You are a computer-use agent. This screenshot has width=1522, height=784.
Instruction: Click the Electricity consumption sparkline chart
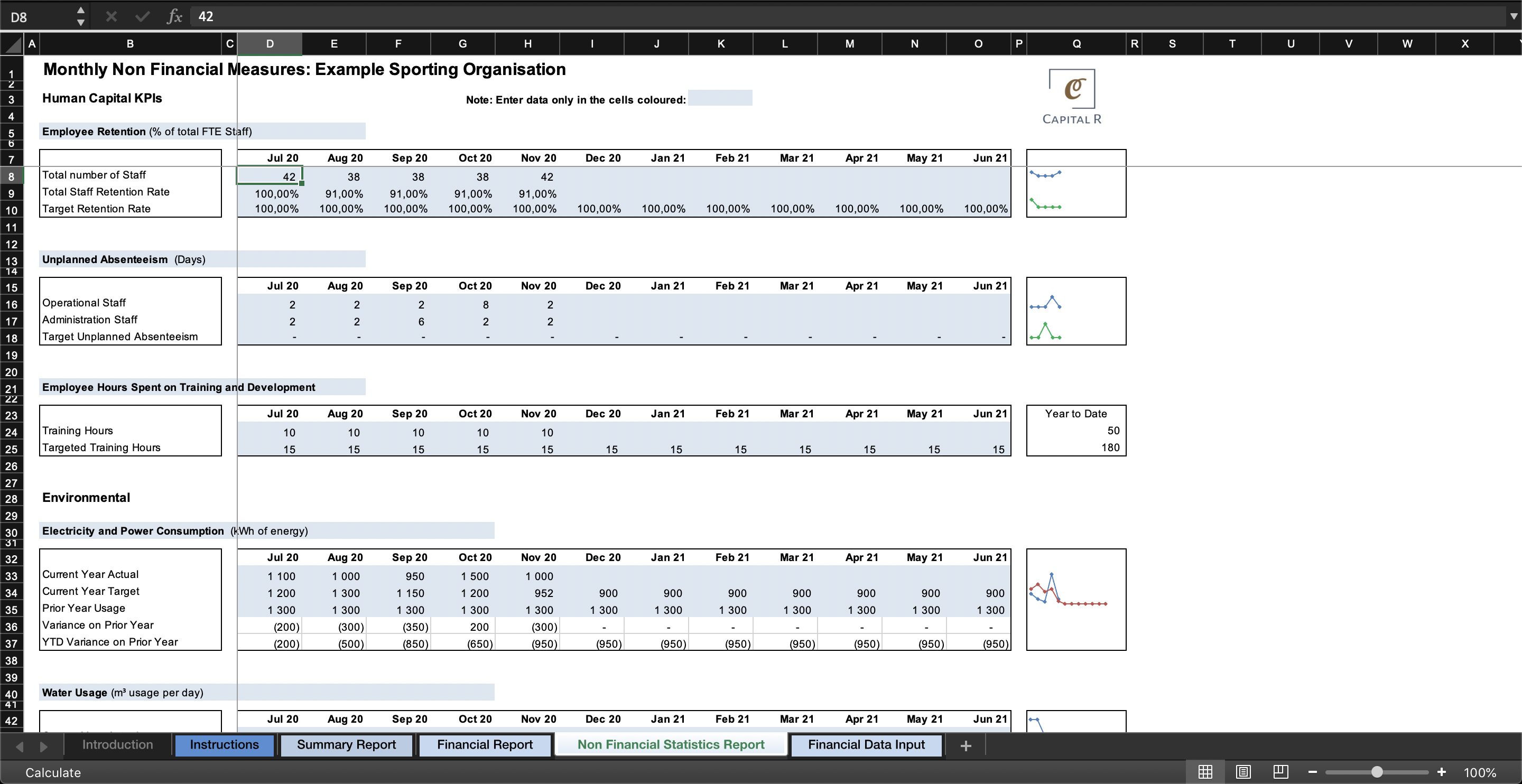click(x=1076, y=600)
